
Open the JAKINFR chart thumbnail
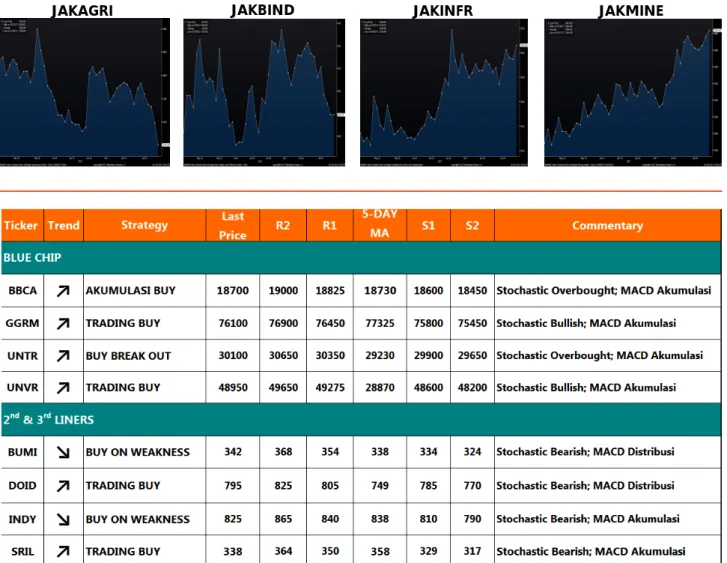click(444, 92)
